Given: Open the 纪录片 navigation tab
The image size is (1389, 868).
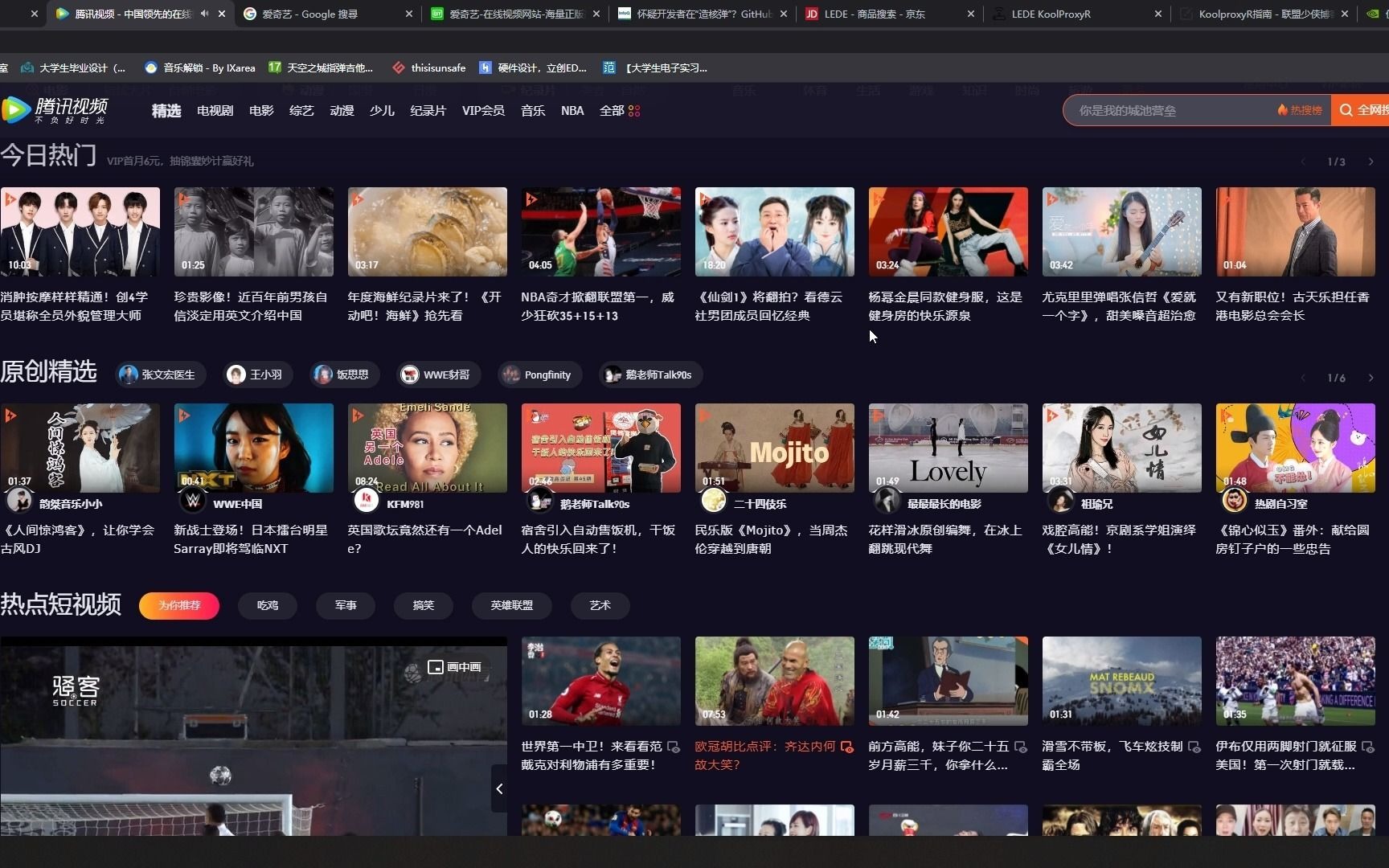Looking at the screenshot, I should pyautogui.click(x=428, y=111).
